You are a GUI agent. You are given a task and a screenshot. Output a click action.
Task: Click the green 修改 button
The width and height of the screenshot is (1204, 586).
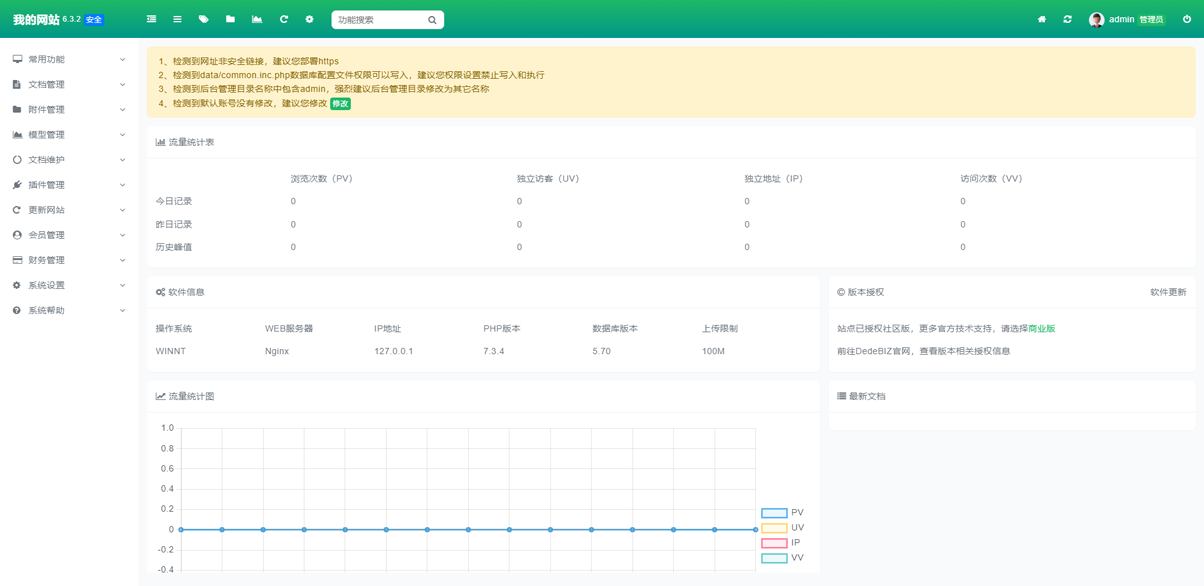pos(341,104)
